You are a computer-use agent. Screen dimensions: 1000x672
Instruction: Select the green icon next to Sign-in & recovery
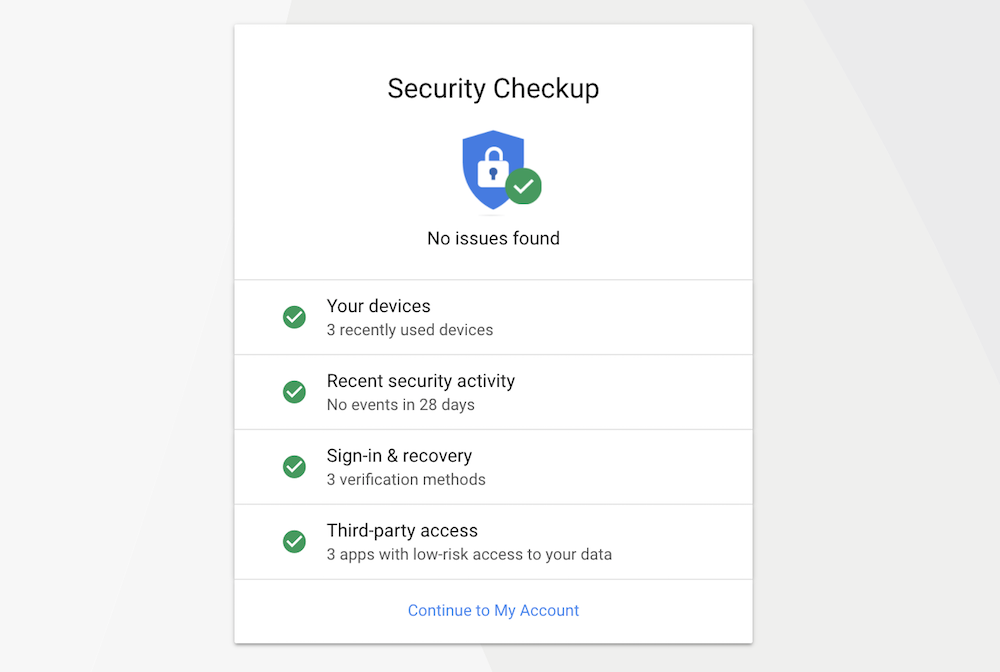[x=294, y=466]
